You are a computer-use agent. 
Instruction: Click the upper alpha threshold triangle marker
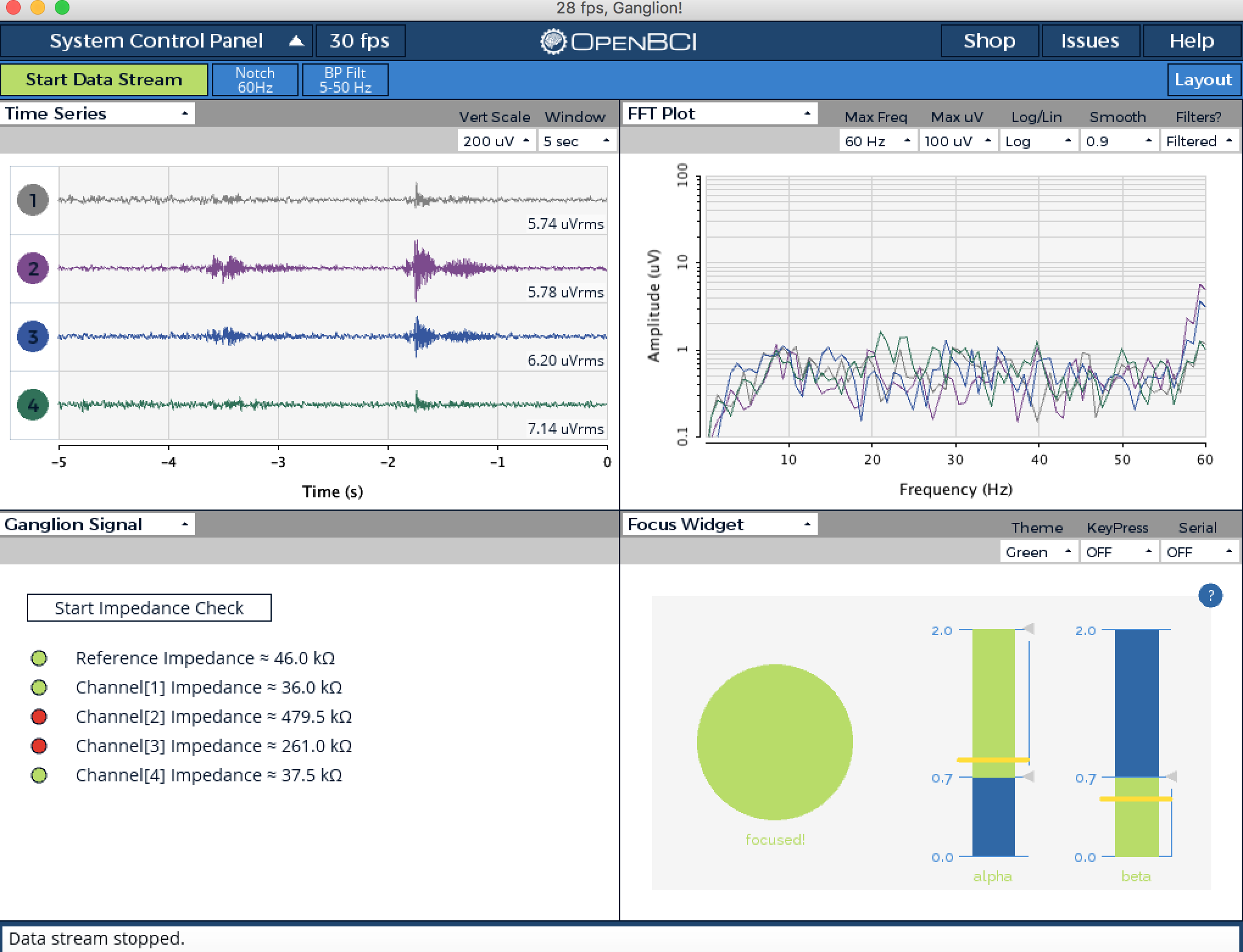pos(1029,628)
